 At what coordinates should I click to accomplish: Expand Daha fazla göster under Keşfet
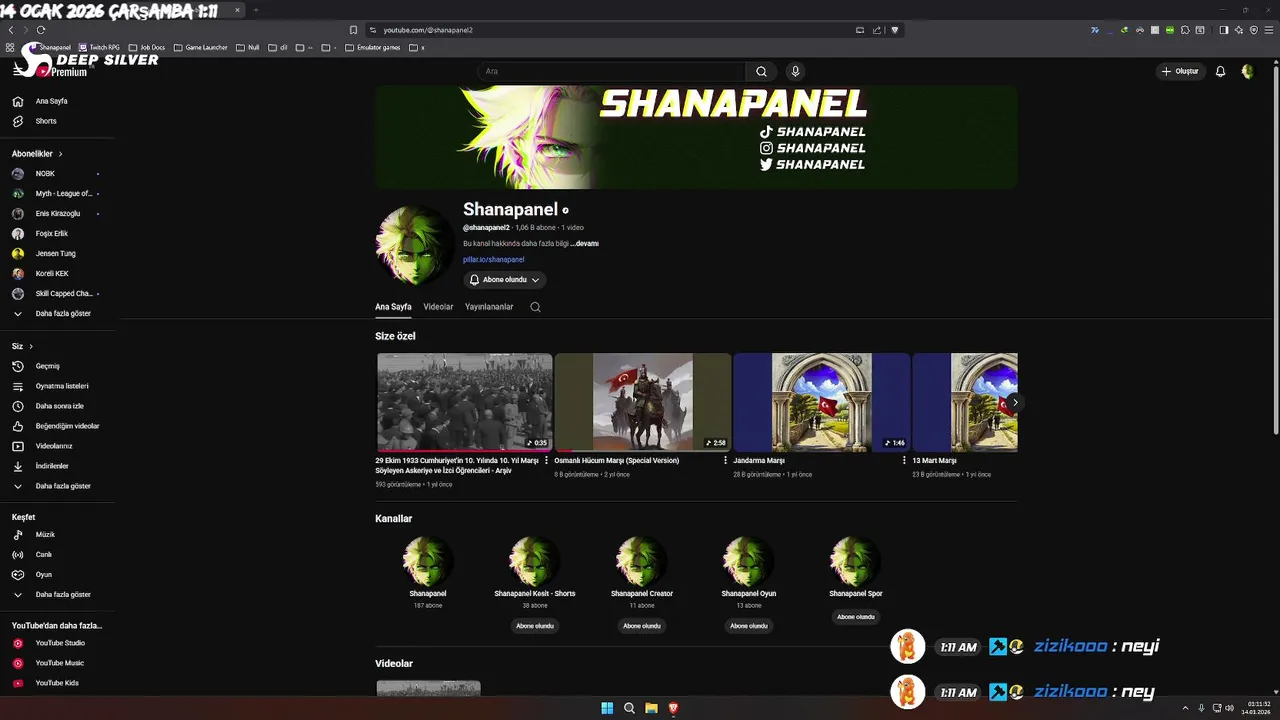[x=63, y=595]
